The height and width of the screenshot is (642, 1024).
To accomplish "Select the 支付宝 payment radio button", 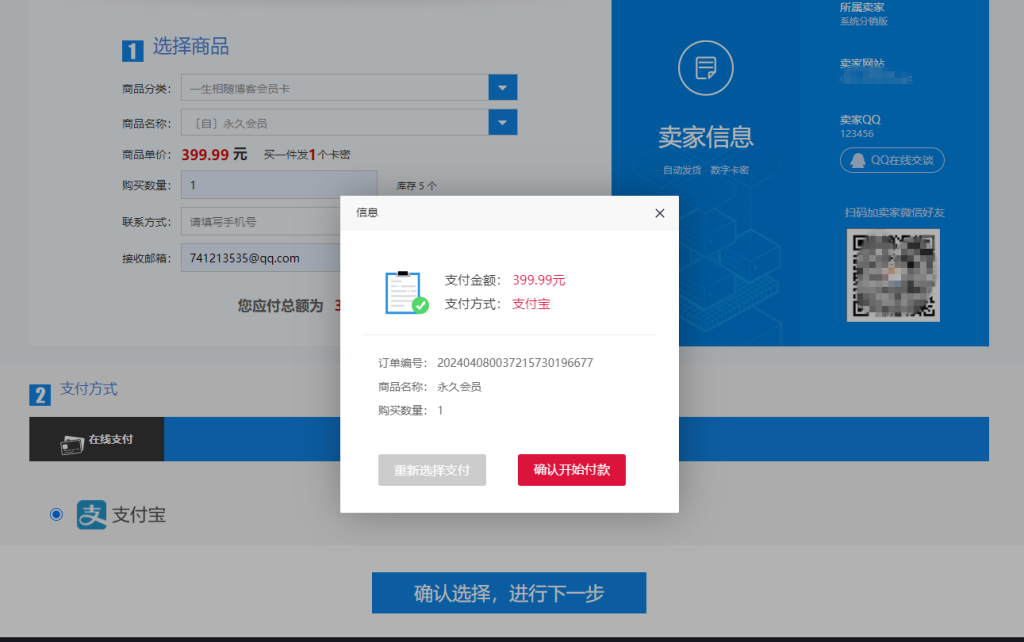I will click(57, 514).
